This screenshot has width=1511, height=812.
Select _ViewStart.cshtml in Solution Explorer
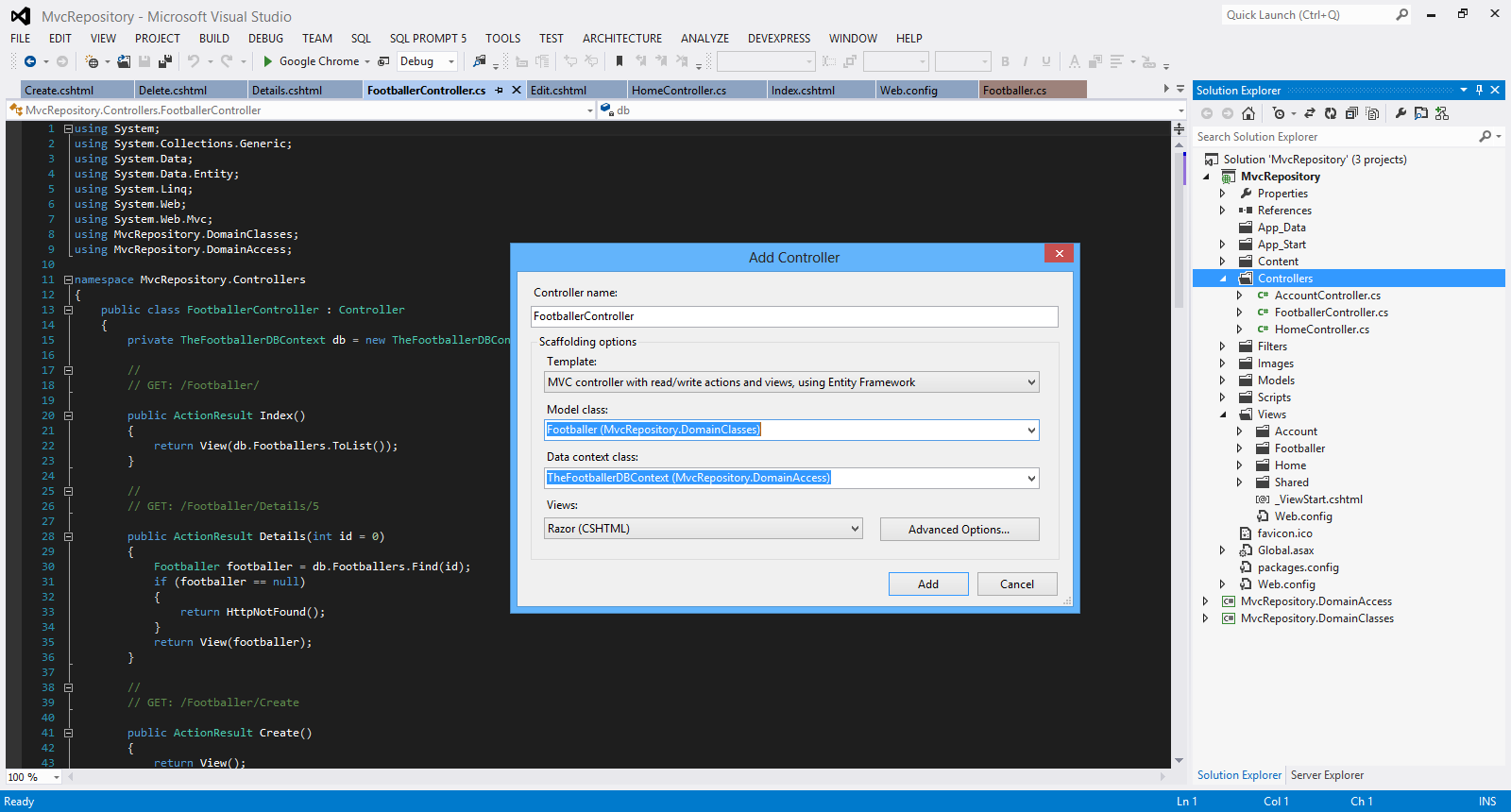pos(1319,499)
